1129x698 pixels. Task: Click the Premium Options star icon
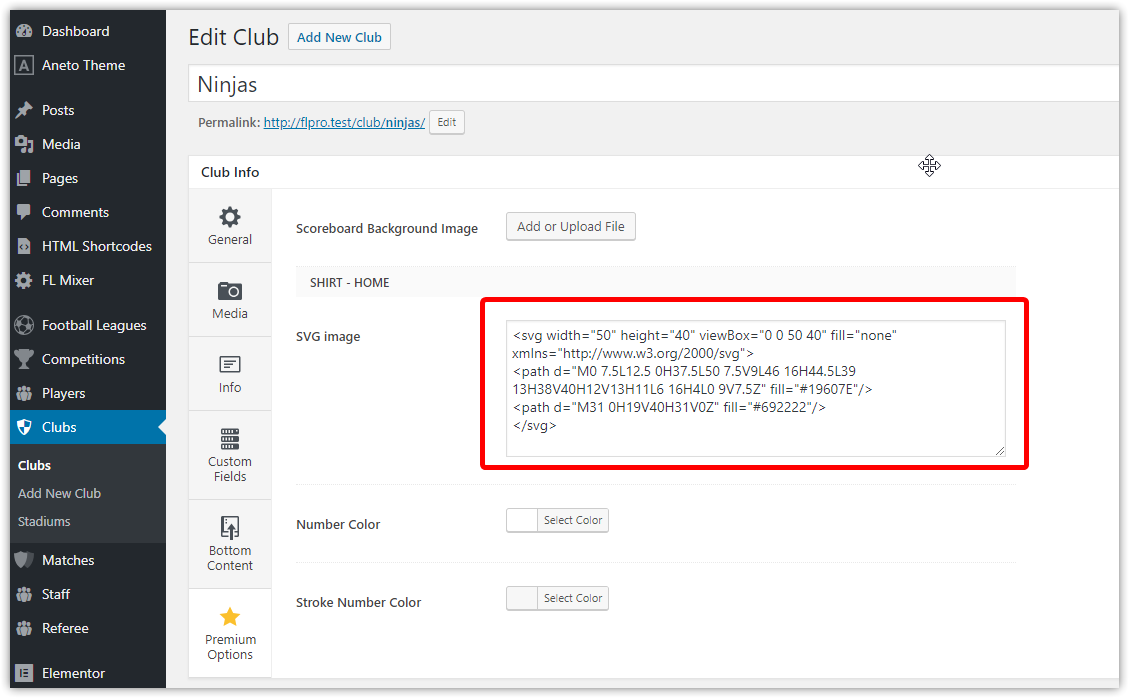pyautogui.click(x=230, y=617)
